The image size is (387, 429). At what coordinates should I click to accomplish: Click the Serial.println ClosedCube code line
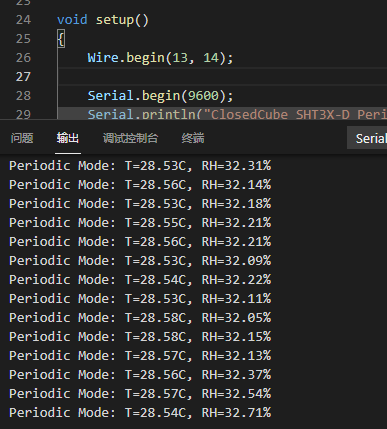pyautogui.click(x=237, y=114)
